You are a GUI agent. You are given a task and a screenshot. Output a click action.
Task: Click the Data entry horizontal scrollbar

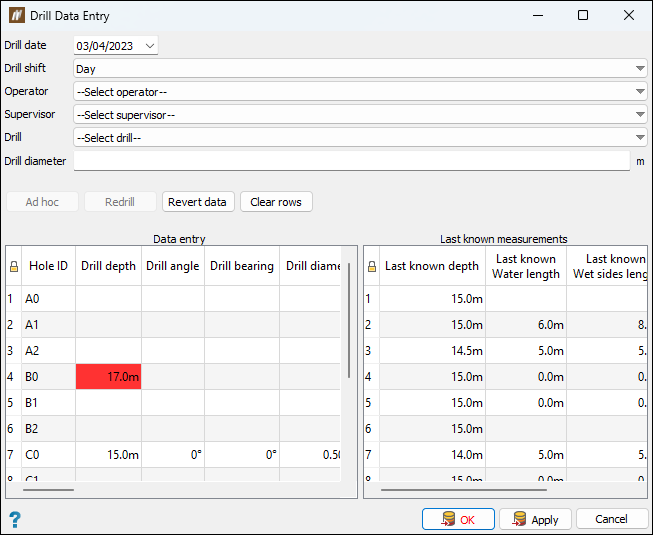click(48, 490)
